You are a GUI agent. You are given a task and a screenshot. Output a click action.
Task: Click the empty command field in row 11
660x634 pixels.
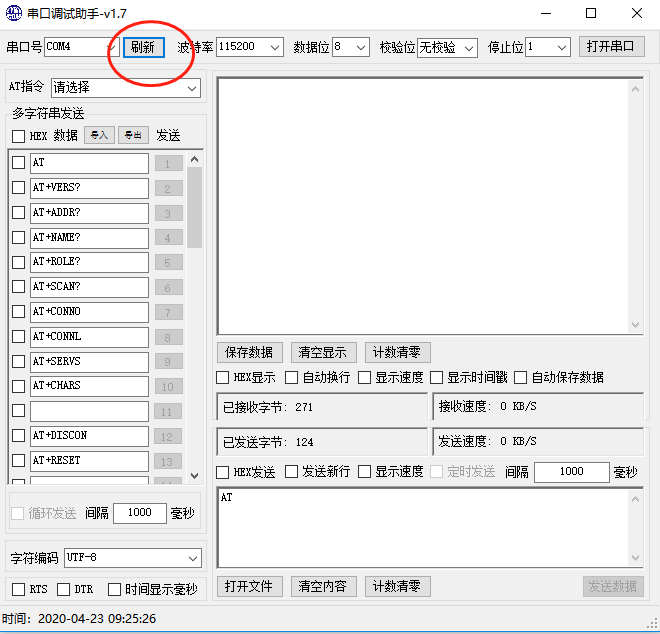pyautogui.click(x=89, y=411)
